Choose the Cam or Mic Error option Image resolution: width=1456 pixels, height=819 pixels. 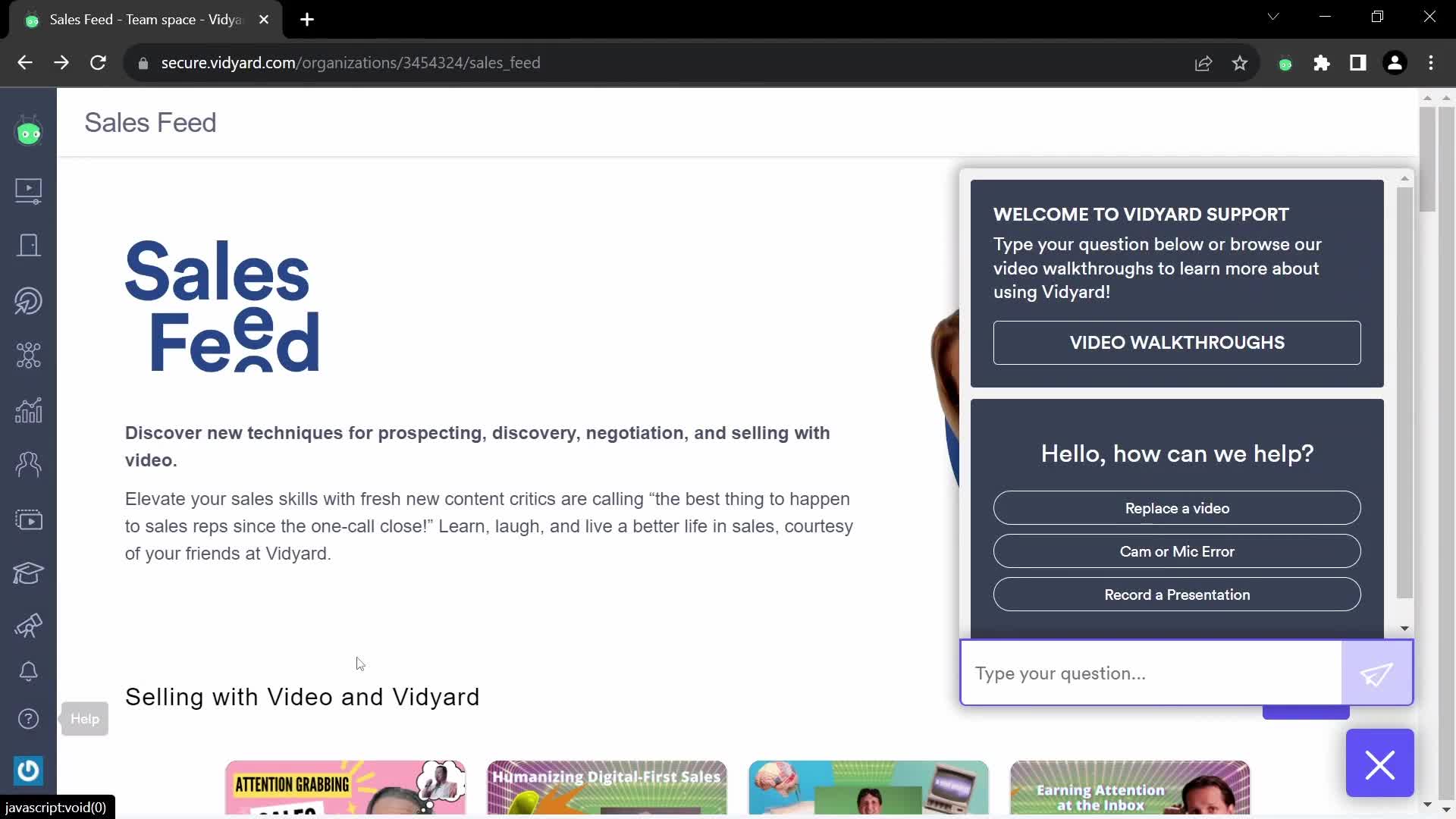tap(1177, 551)
